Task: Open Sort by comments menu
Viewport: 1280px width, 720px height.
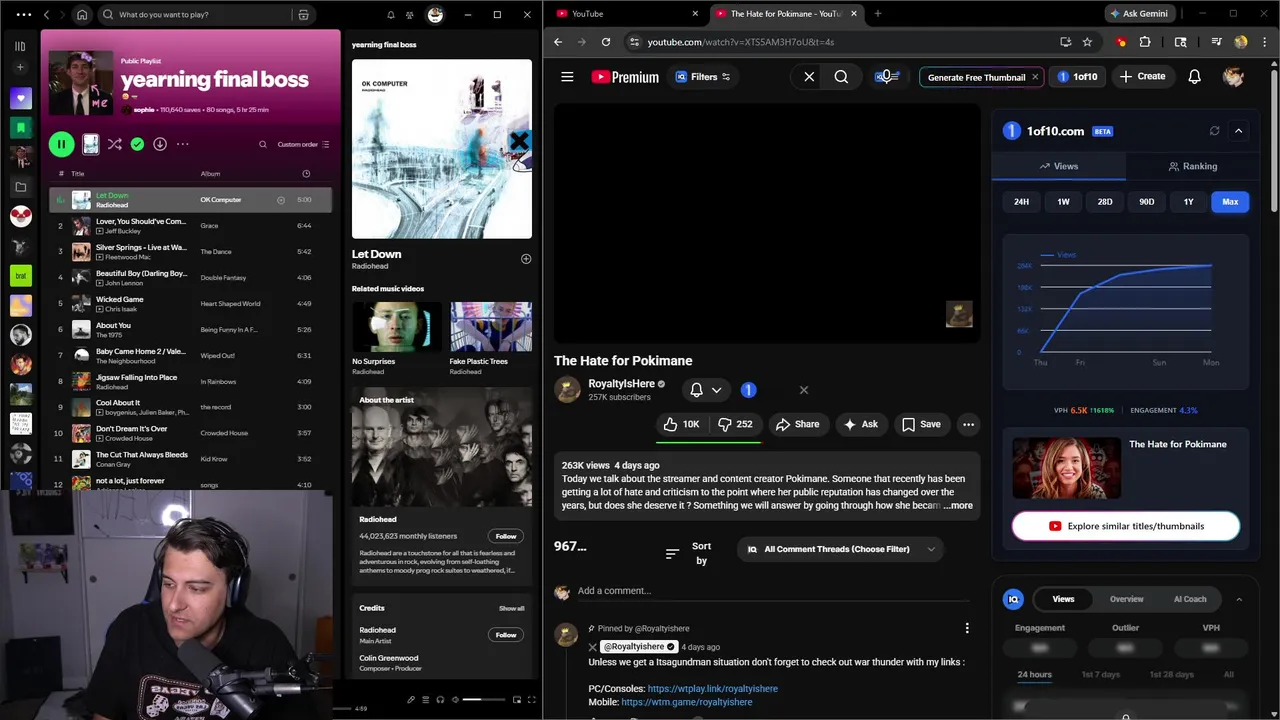Action: pos(689,553)
